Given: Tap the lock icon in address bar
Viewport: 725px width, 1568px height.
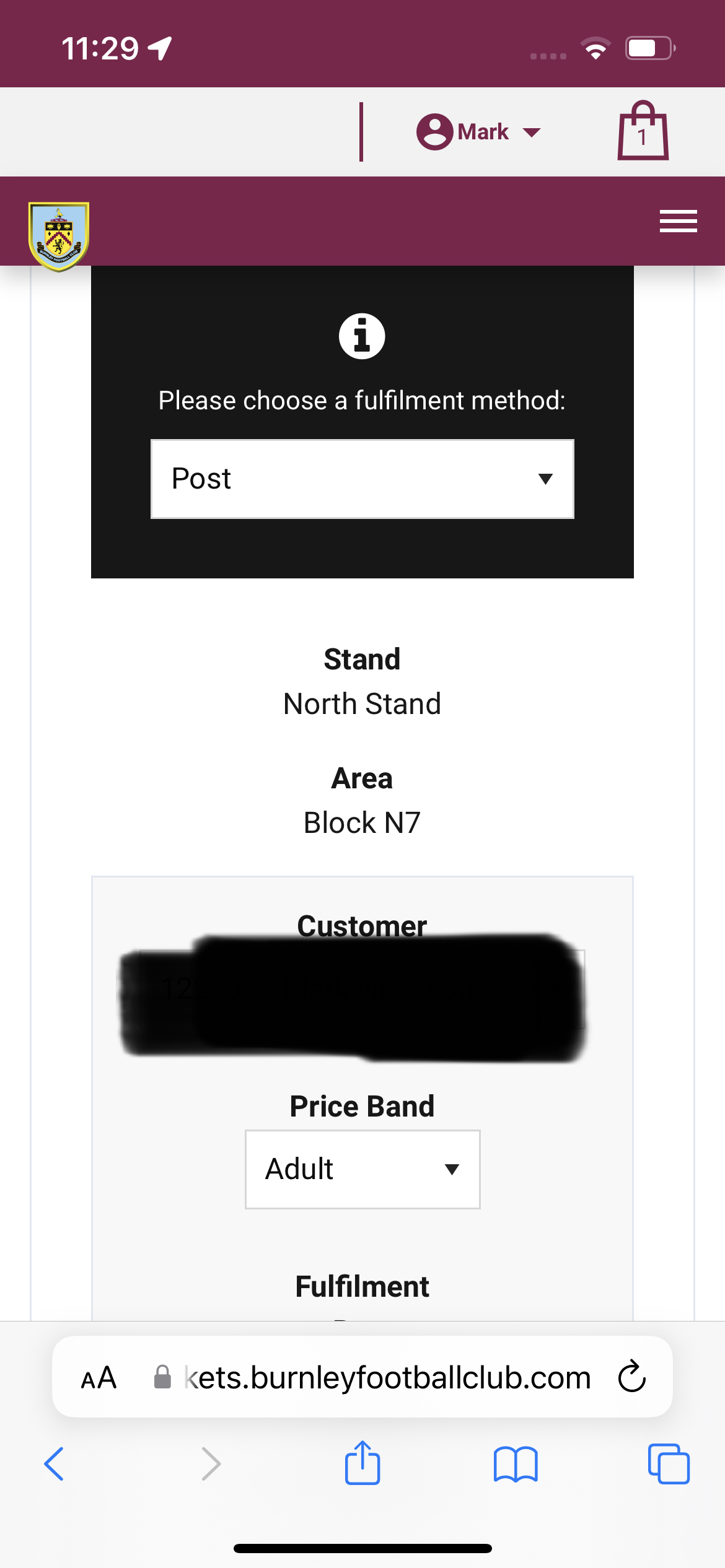Looking at the screenshot, I should tap(162, 1377).
